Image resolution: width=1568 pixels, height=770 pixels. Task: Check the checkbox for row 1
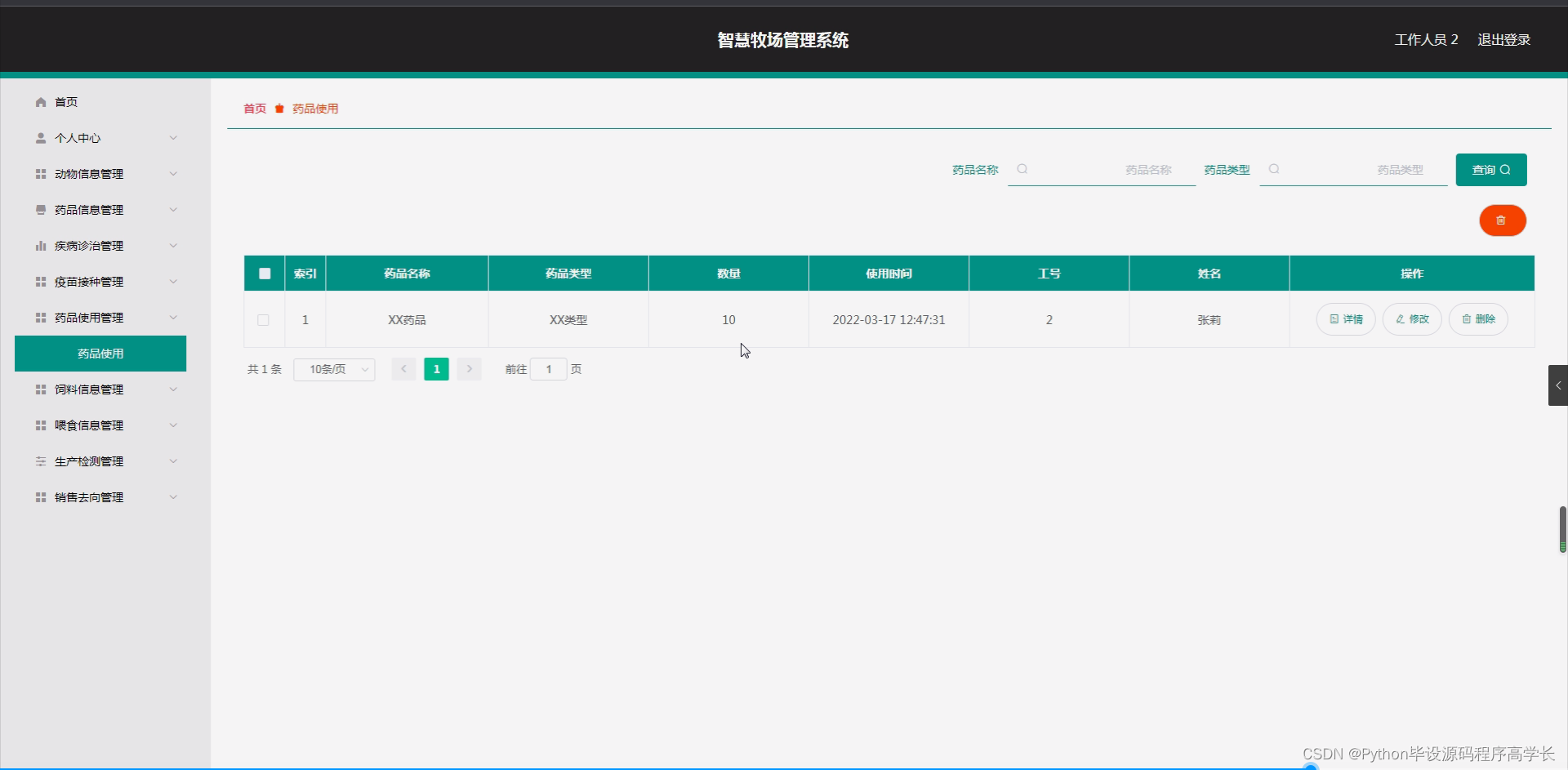[263, 320]
